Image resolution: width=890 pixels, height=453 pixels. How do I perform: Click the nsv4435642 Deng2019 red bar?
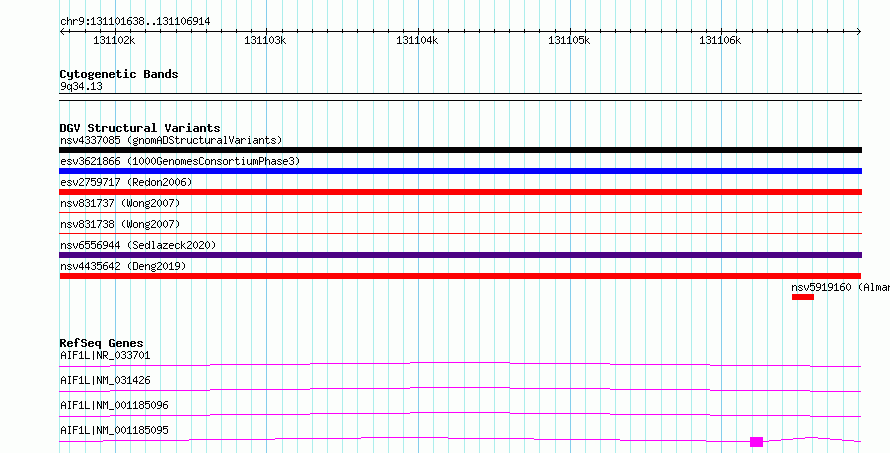[x=460, y=276]
